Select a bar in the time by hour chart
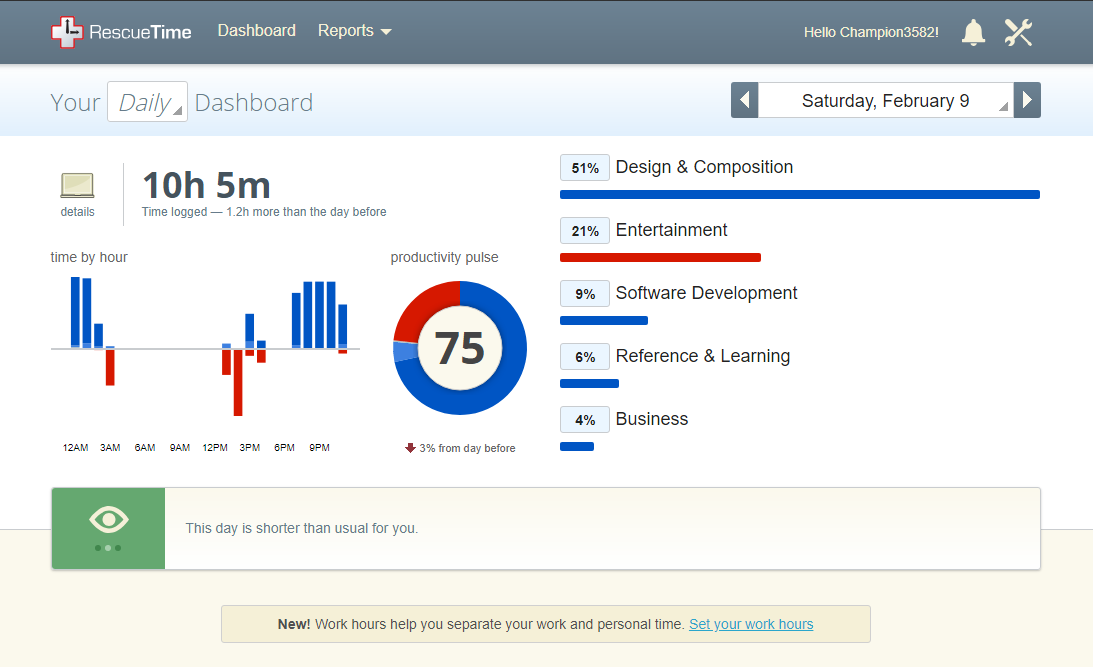Viewport: 1093px width, 667px height. [78, 310]
